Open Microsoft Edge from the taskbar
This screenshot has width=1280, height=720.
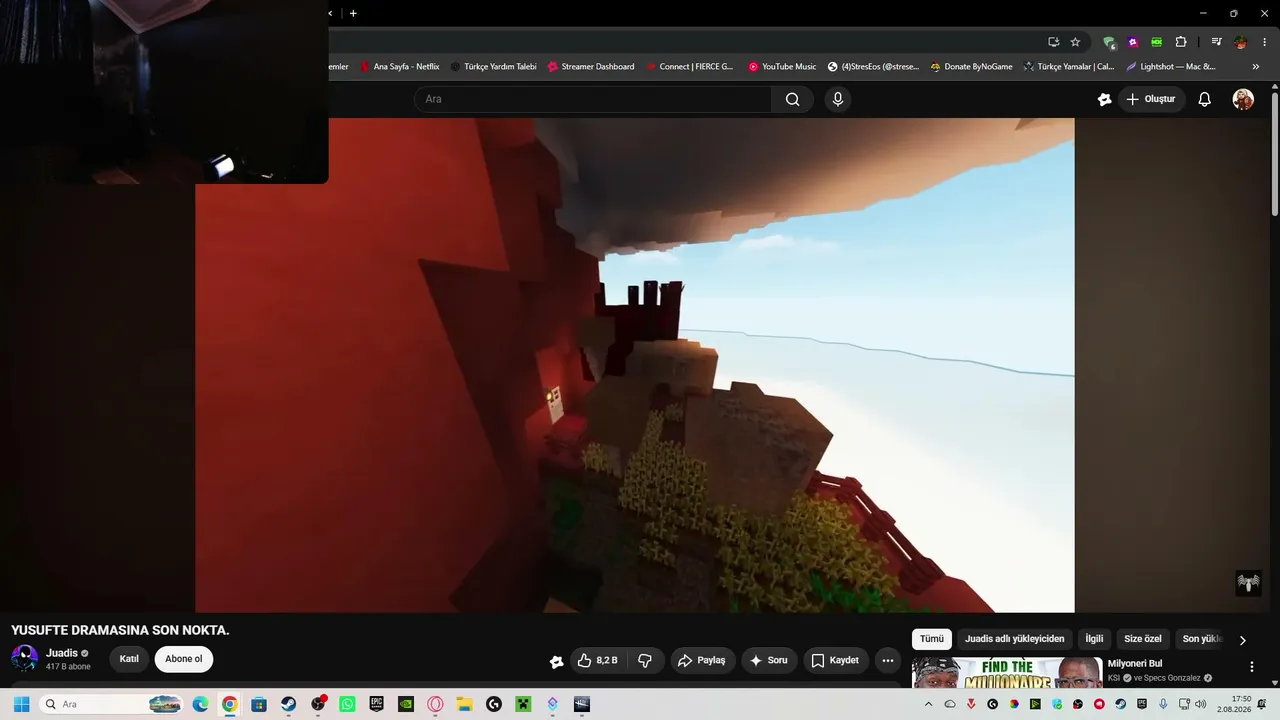click(200, 704)
